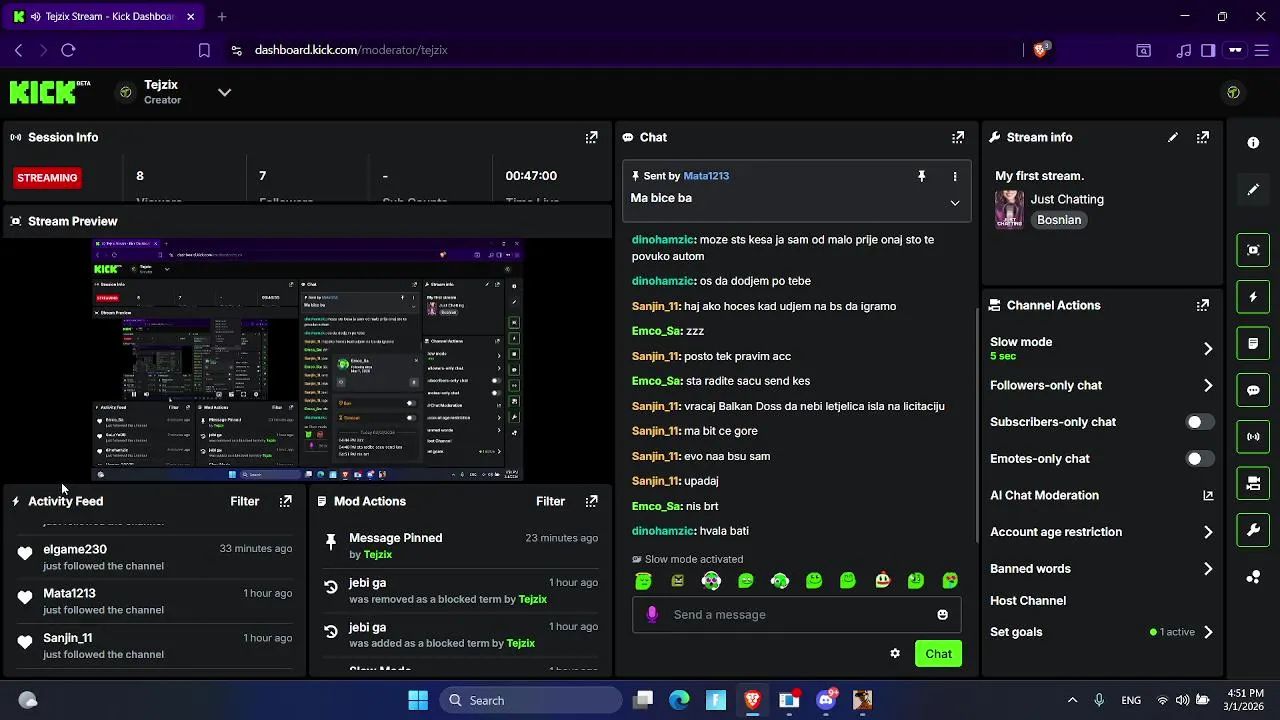
Task: Click Brave shields icon in address bar
Action: pyautogui.click(x=1040, y=50)
